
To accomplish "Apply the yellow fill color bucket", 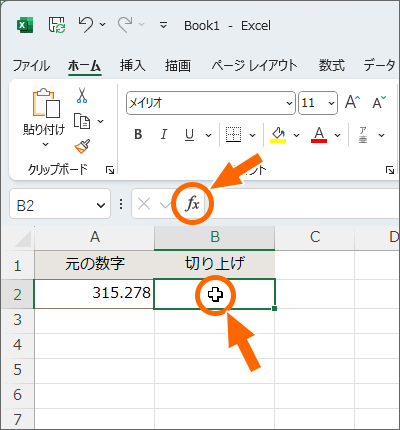I will click(x=278, y=135).
